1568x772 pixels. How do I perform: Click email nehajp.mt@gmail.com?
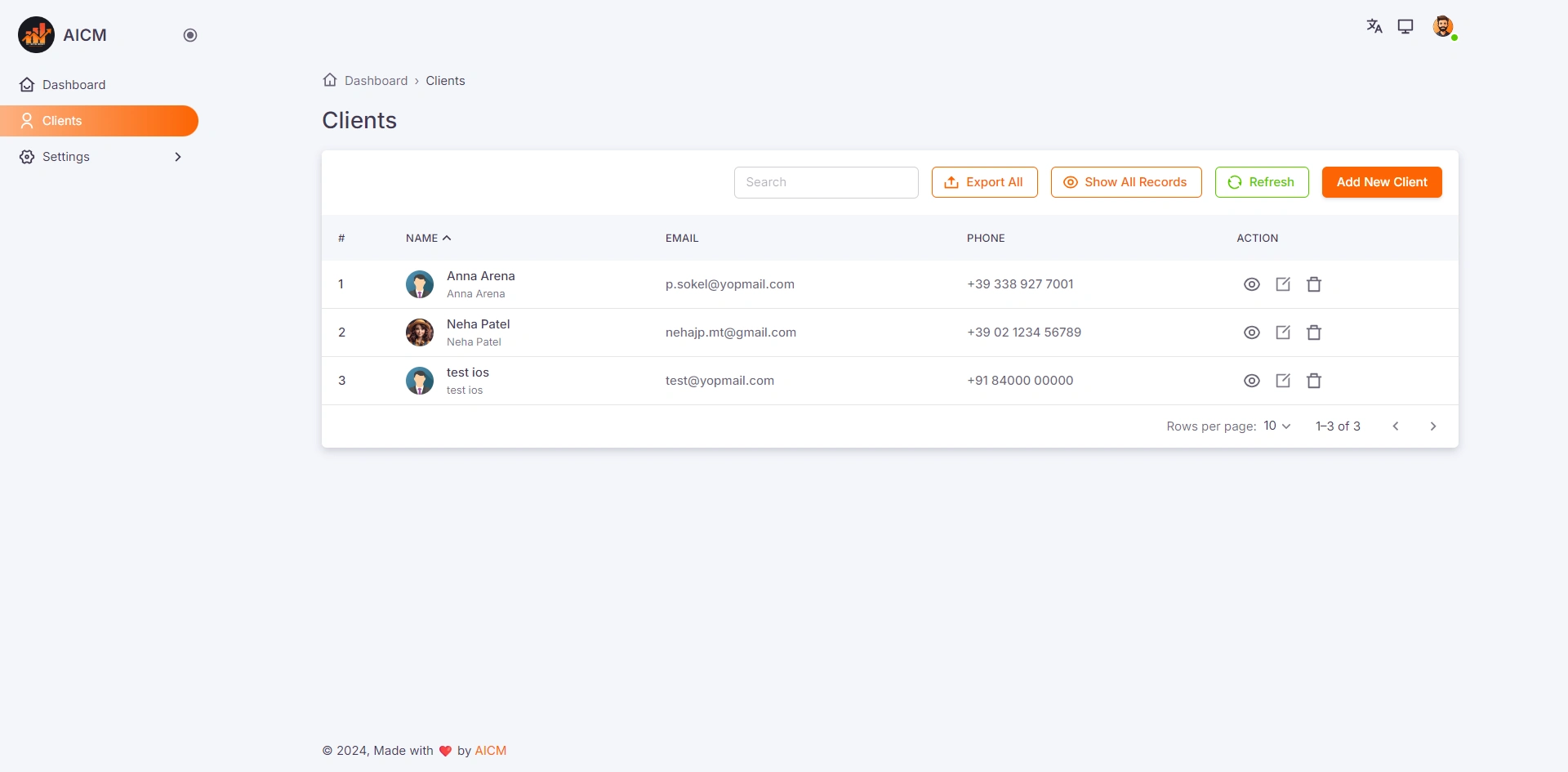pos(731,332)
